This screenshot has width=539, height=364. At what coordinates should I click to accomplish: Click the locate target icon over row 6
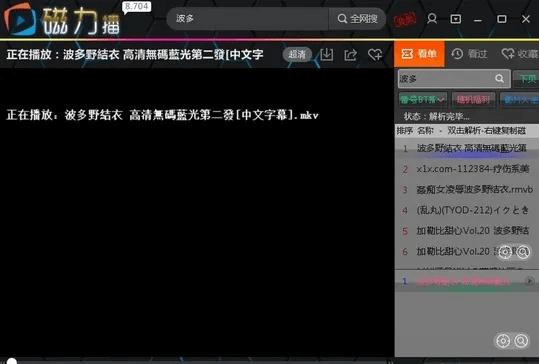505,252
